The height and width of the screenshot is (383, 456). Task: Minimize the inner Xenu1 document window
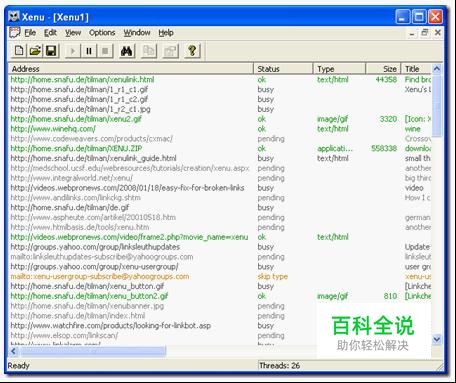point(412,33)
